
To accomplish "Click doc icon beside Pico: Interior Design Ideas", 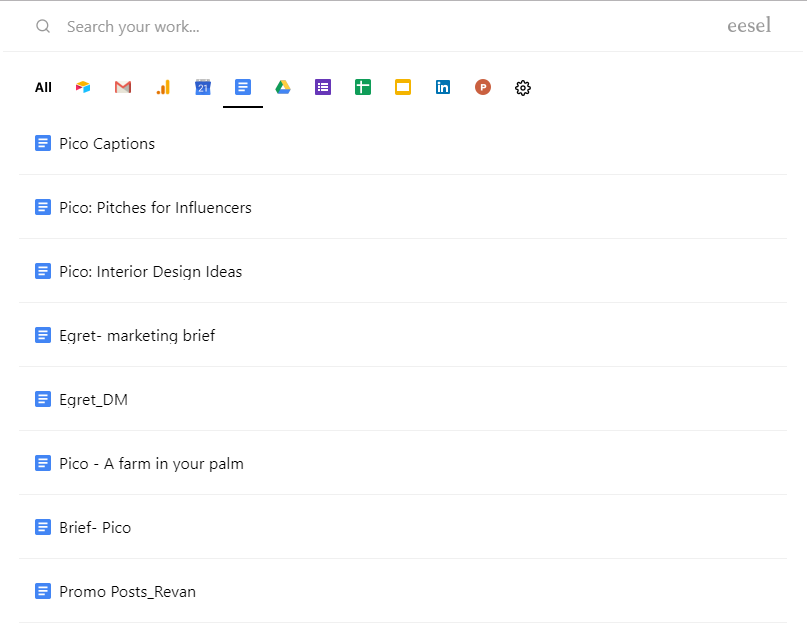I will (x=43, y=271).
